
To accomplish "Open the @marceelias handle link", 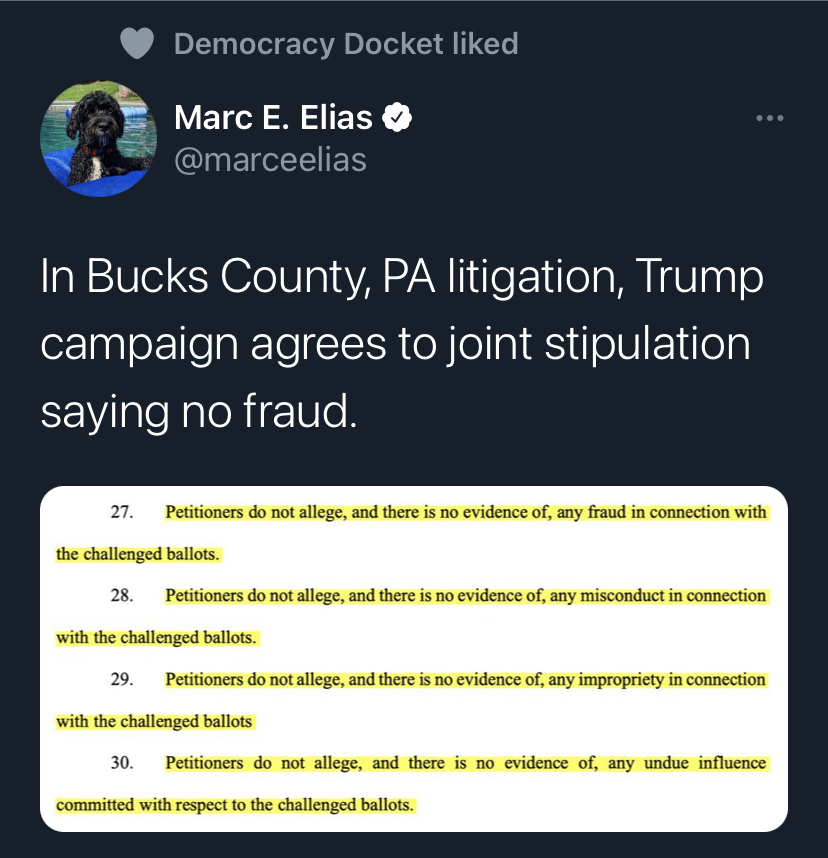I will coord(270,159).
